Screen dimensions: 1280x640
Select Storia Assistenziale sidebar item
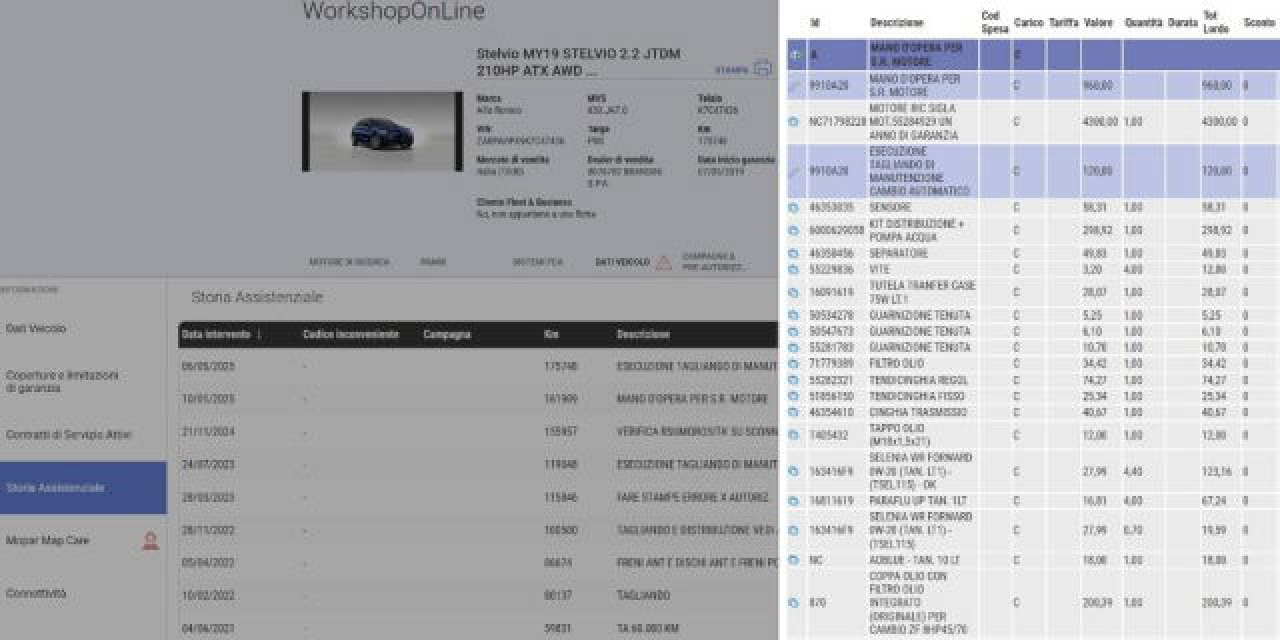coord(83,488)
